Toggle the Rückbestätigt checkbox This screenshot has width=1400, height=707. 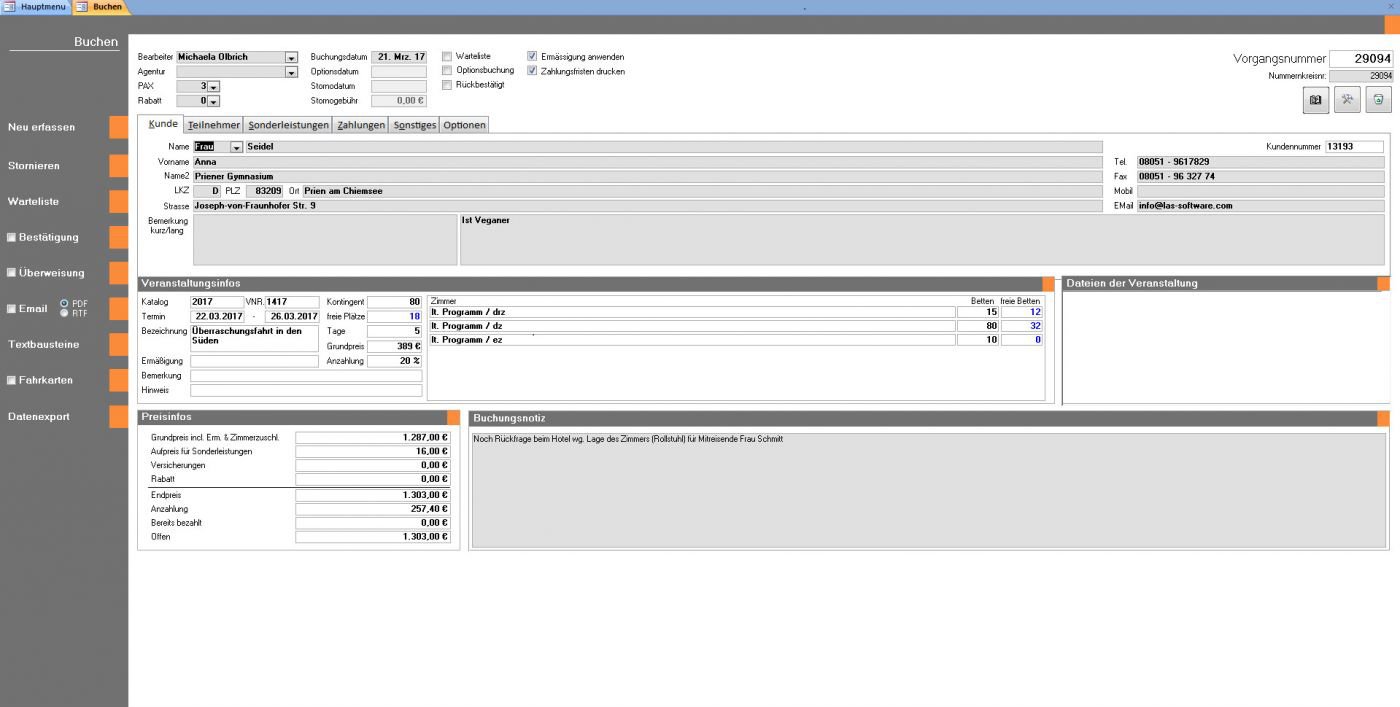tap(447, 85)
